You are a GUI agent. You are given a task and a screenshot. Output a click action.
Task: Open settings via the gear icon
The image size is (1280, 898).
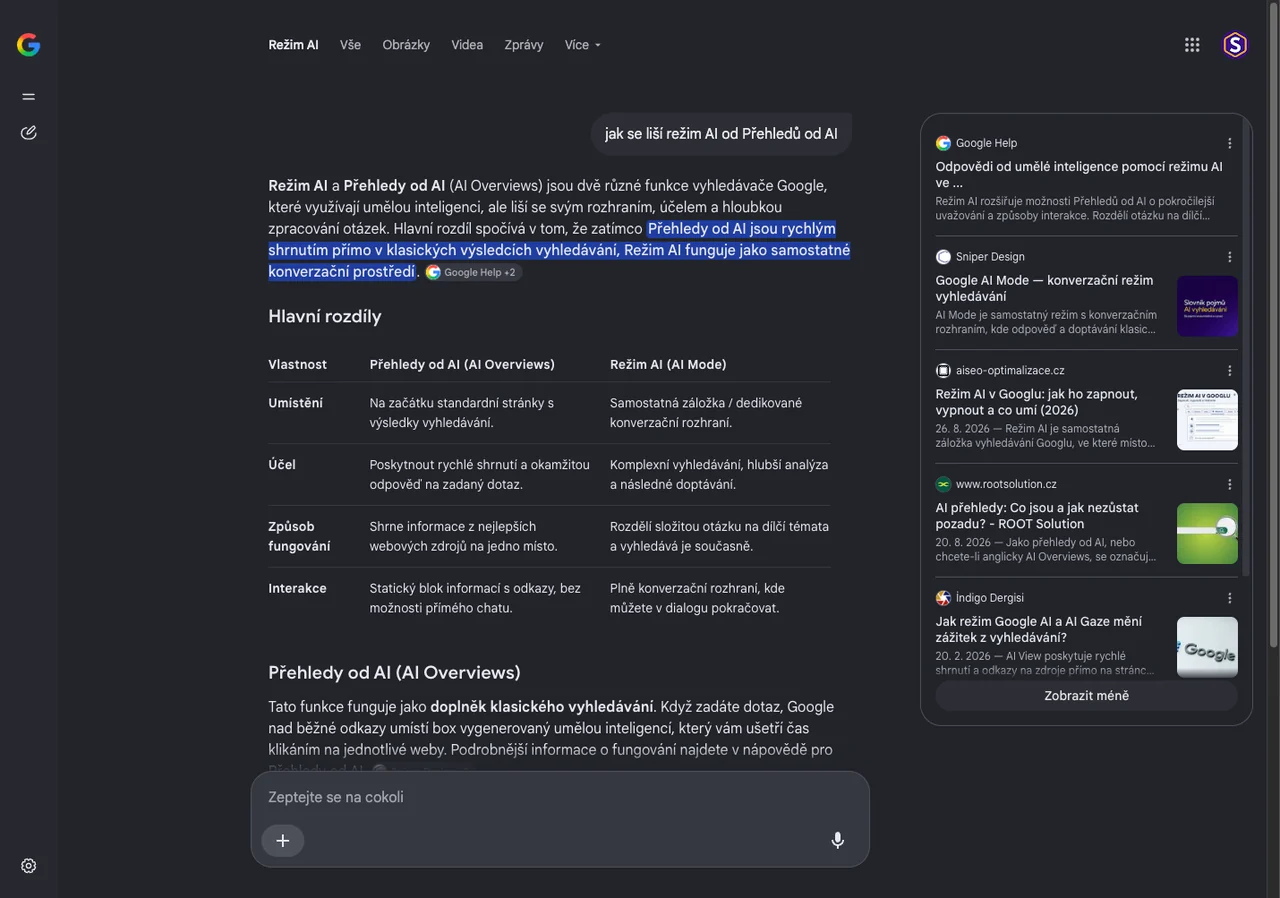(x=28, y=866)
